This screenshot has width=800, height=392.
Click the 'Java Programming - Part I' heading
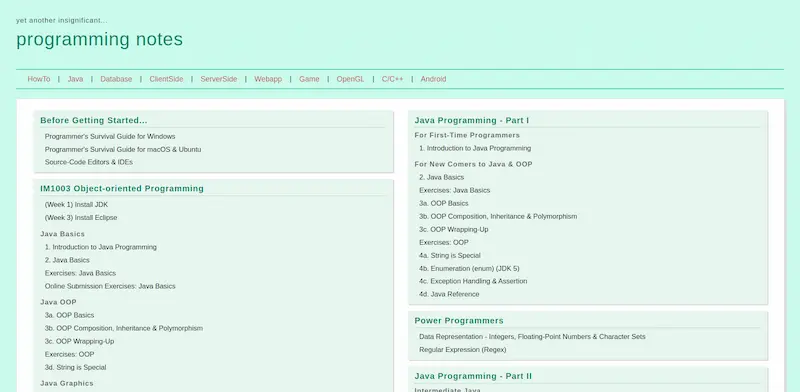[471, 120]
